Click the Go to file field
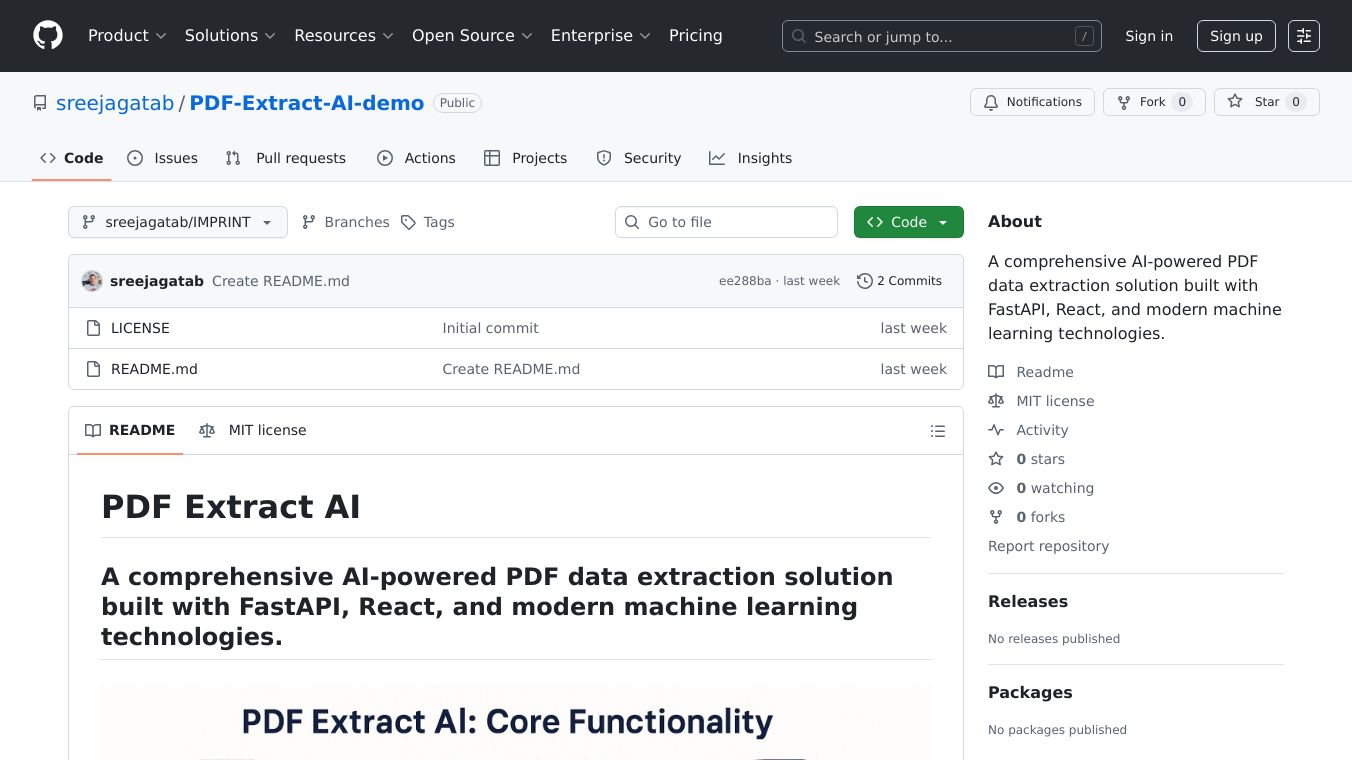1352x760 pixels. tap(726, 222)
